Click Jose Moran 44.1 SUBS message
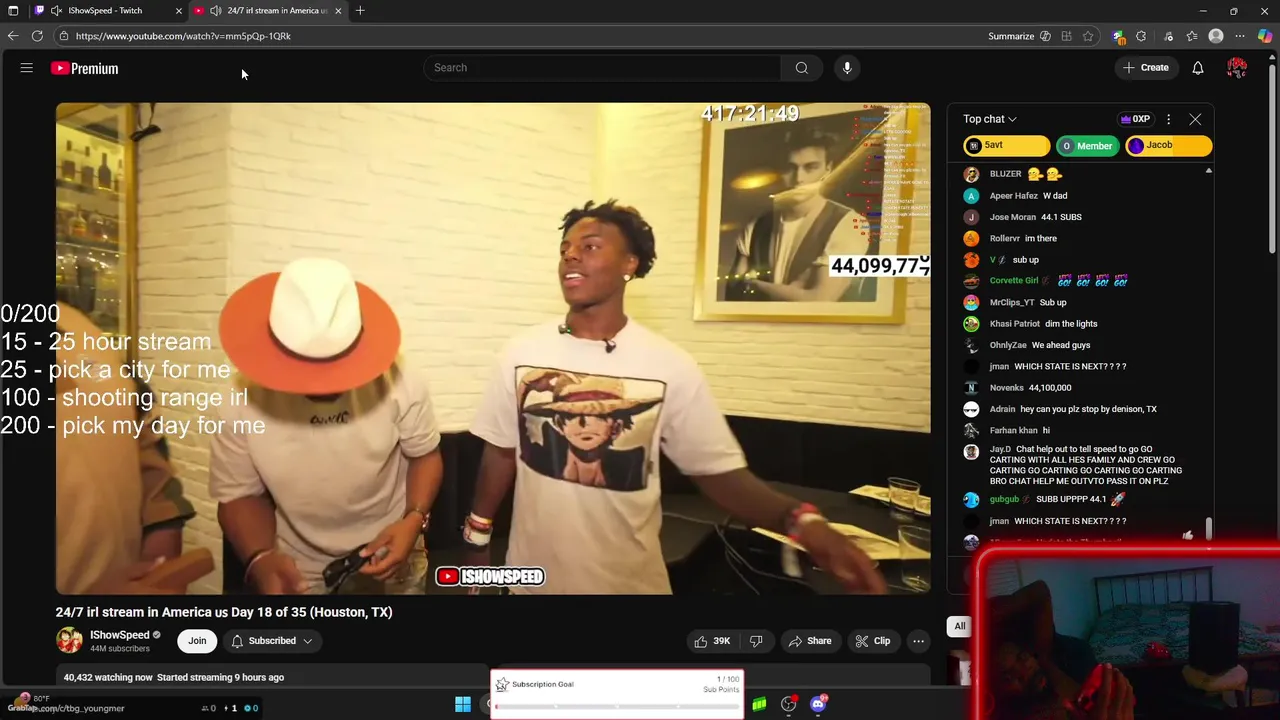Screen dimensions: 1280x720 (1061, 217)
